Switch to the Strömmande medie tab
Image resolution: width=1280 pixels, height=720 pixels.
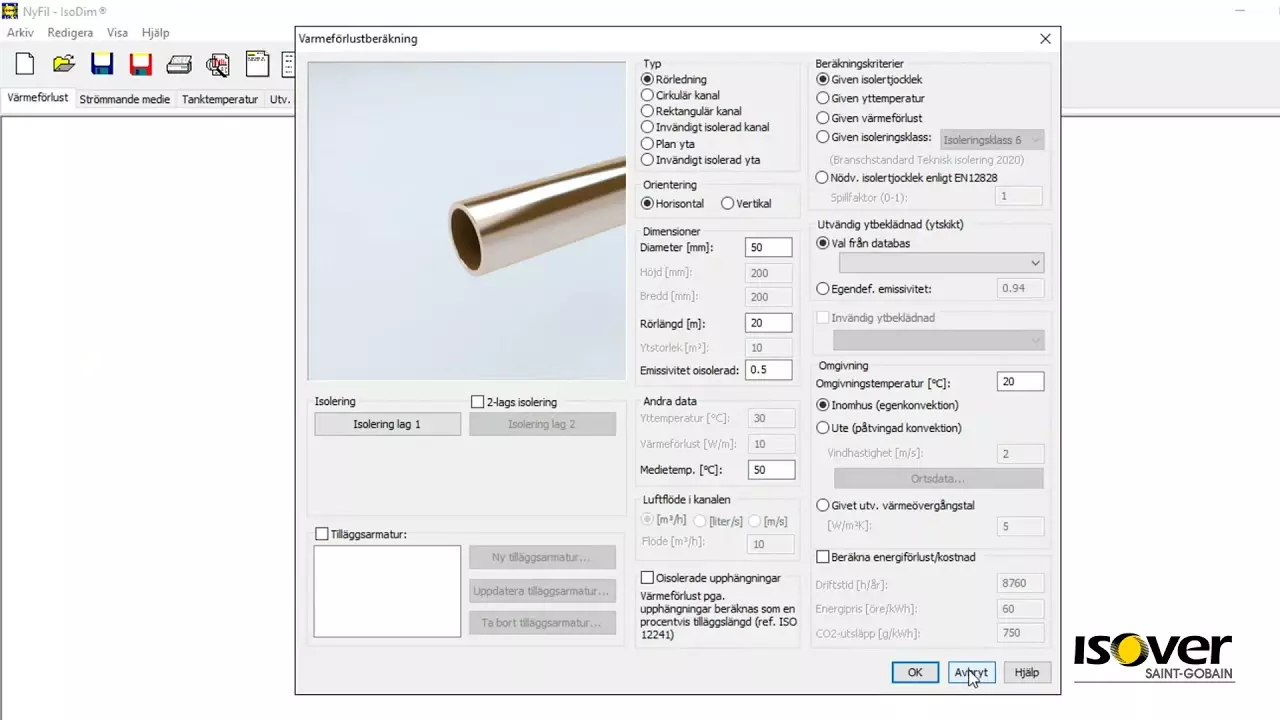pos(125,99)
